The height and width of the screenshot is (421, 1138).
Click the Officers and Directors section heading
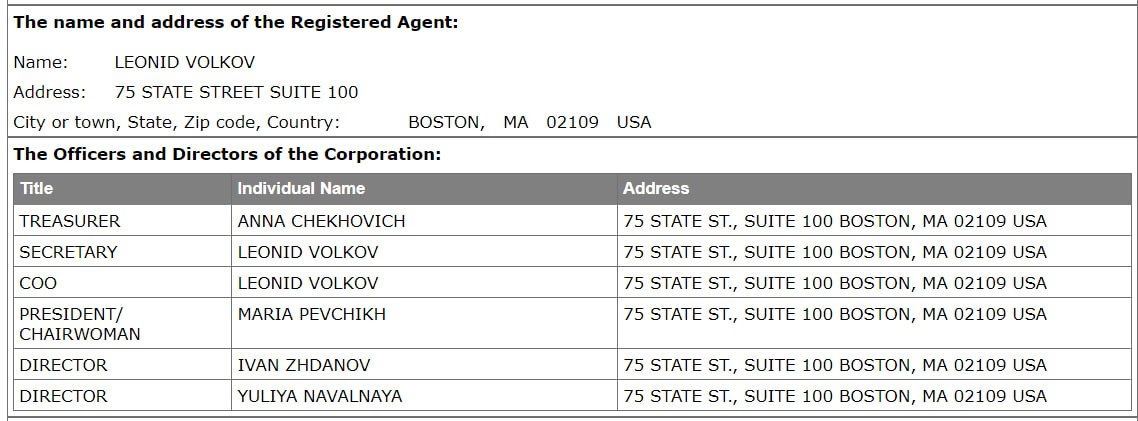(227, 155)
